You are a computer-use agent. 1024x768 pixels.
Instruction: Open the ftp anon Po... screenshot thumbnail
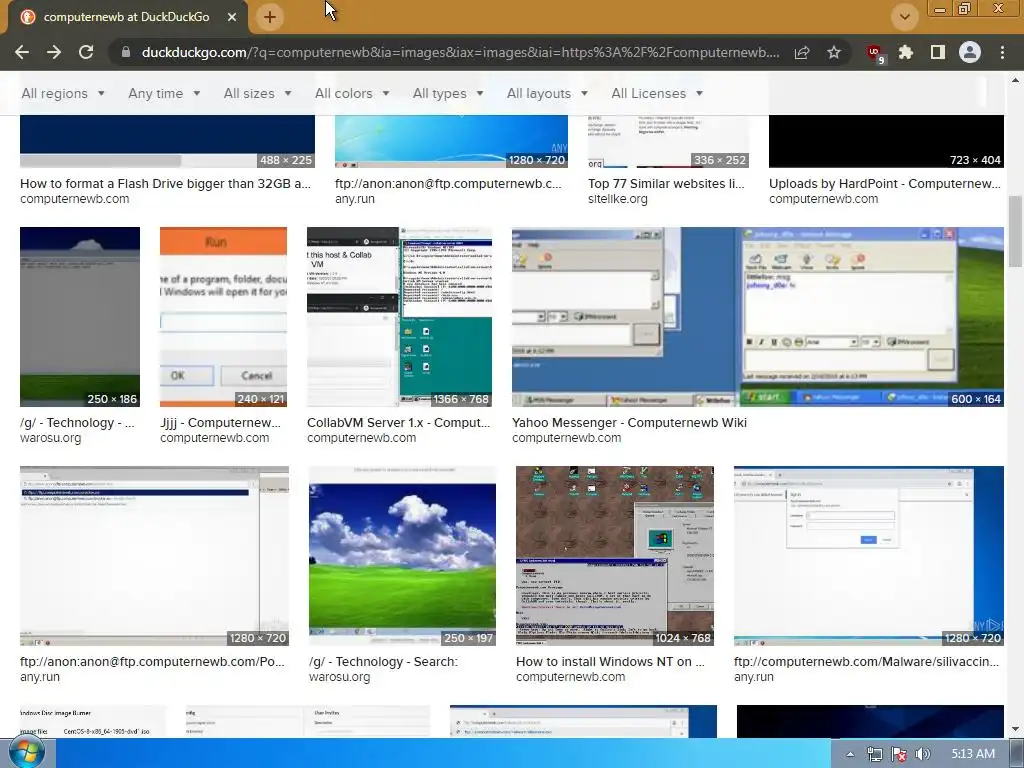154,556
